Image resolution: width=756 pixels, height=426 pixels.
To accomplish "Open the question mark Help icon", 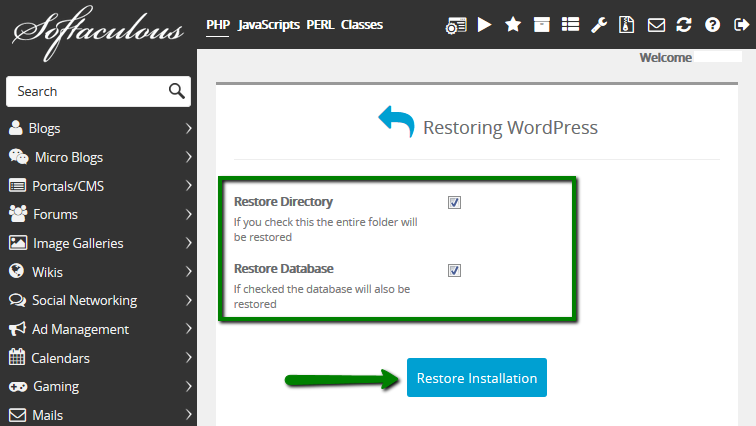I will [712, 25].
